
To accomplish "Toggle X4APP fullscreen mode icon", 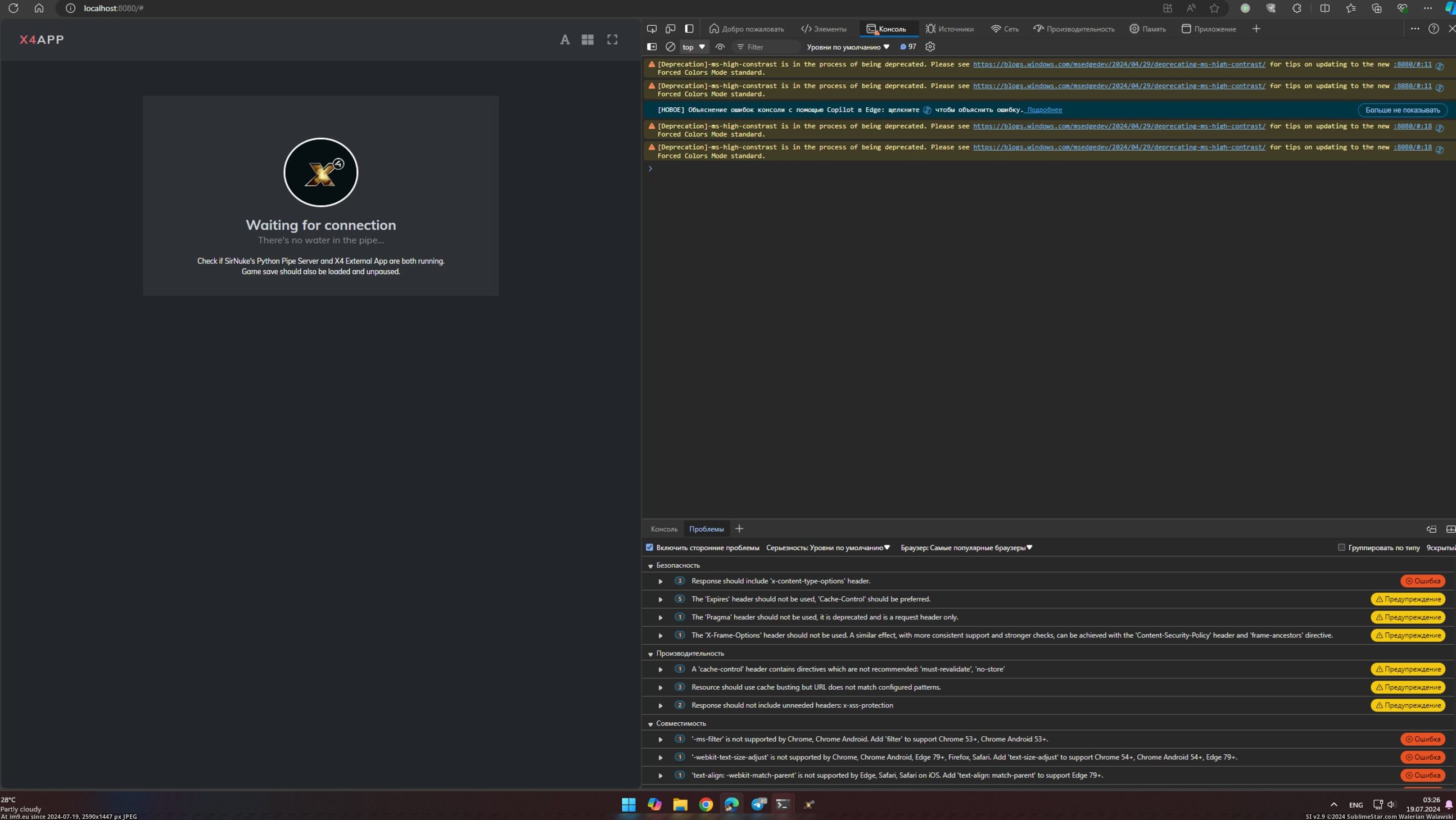I will (612, 39).
